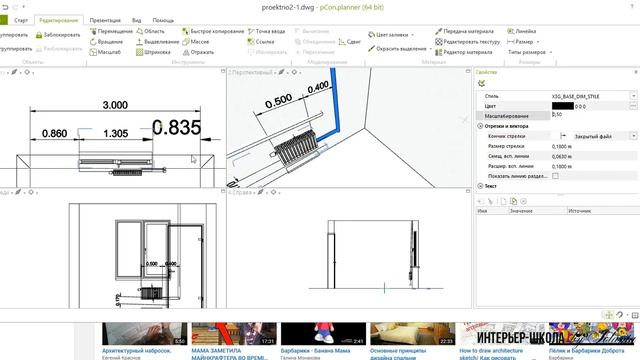The image size is (640, 360).
Task: Click the pencil icon in Перспективный viewport header
Action: pos(281,72)
